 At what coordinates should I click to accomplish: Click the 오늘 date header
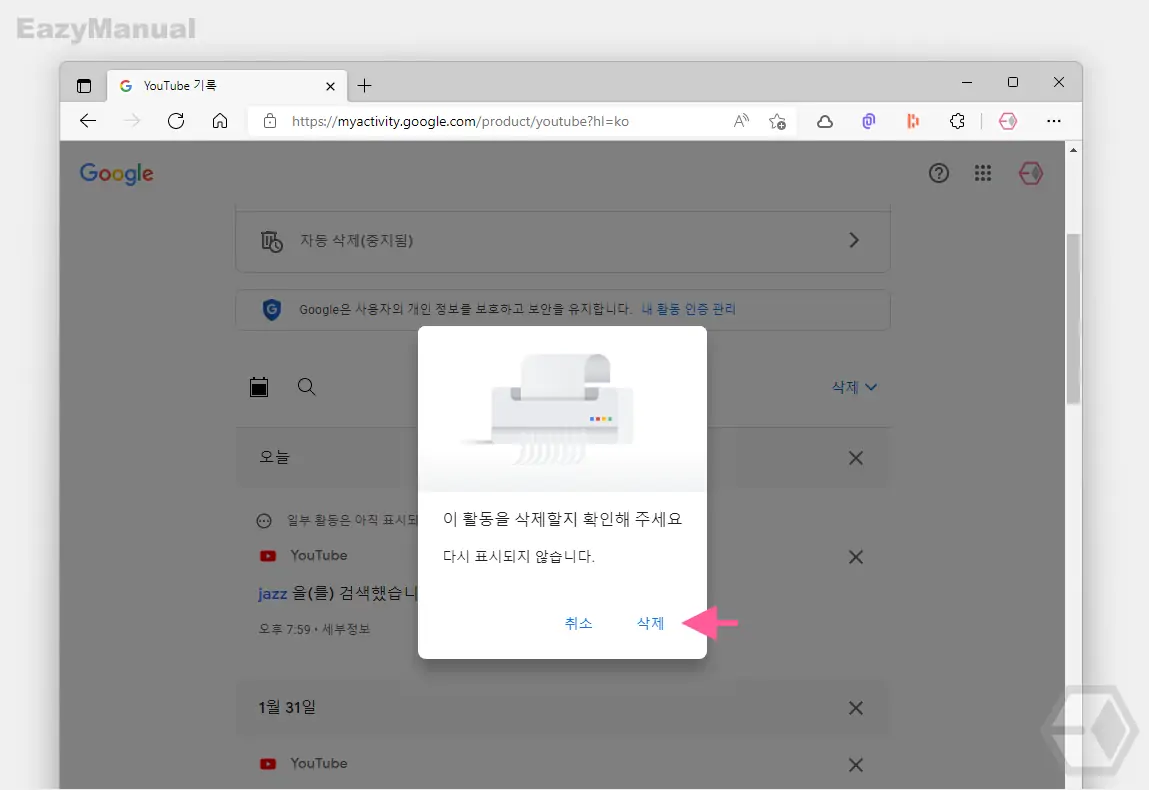point(274,457)
